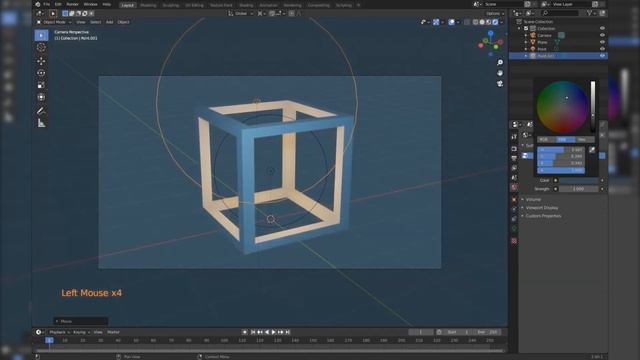Image resolution: width=640 pixels, height=360 pixels.
Task: Open the Options dropdown in viewport
Action: click(495, 13)
